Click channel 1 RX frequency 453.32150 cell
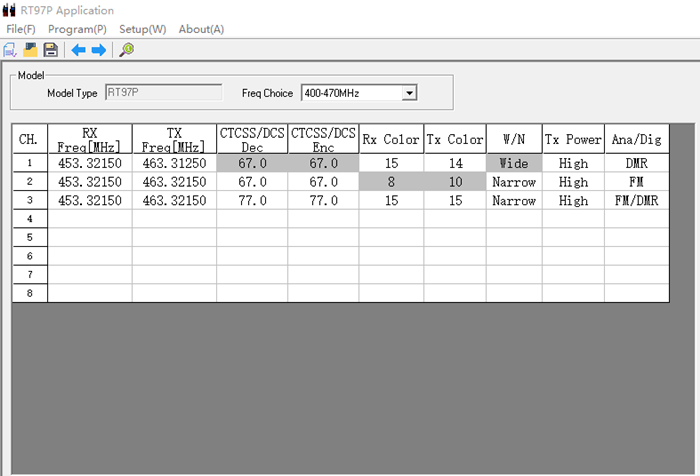 coord(90,163)
